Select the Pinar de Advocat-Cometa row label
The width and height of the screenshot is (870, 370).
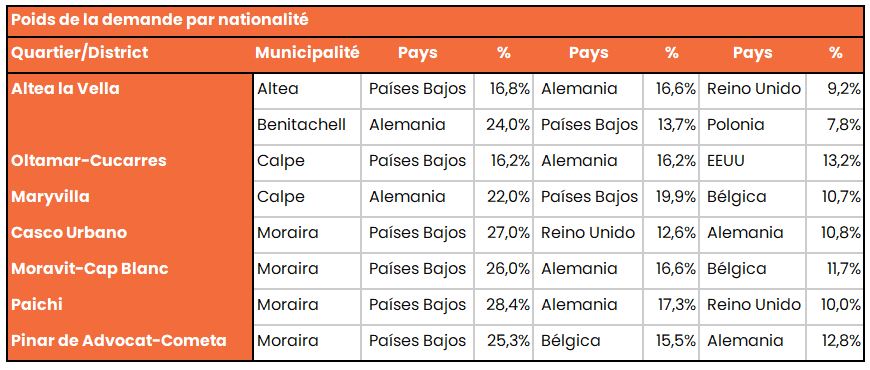119,341
